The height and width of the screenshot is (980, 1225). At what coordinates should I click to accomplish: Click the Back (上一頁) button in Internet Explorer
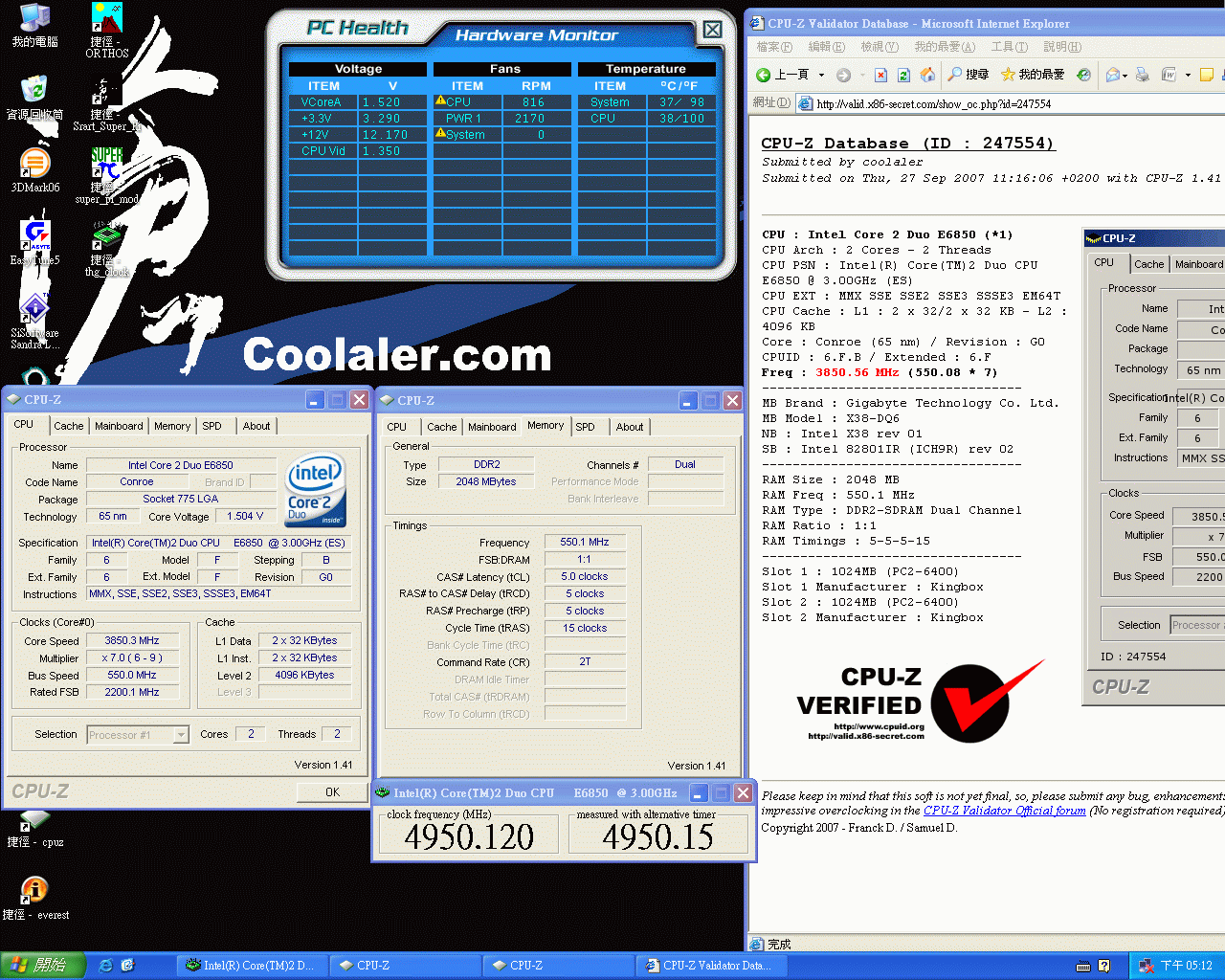click(784, 75)
